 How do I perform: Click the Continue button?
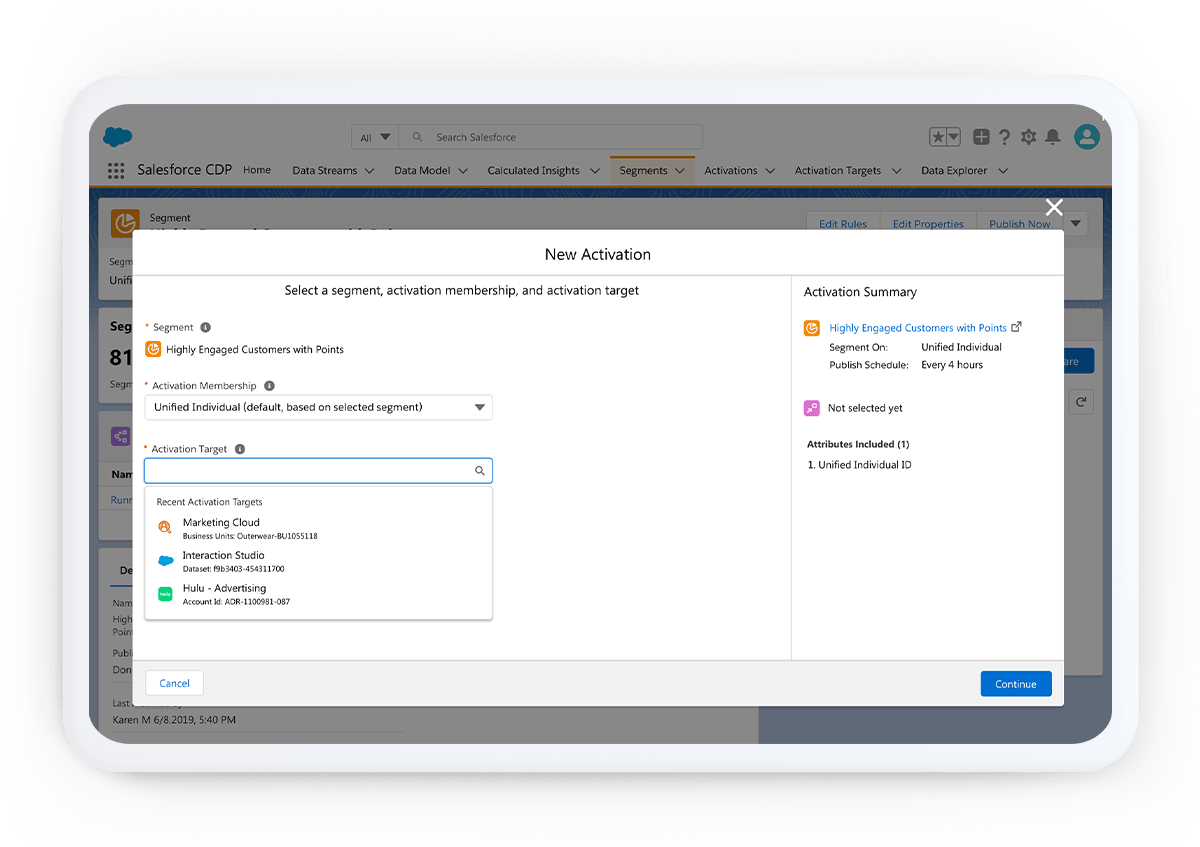1016,684
